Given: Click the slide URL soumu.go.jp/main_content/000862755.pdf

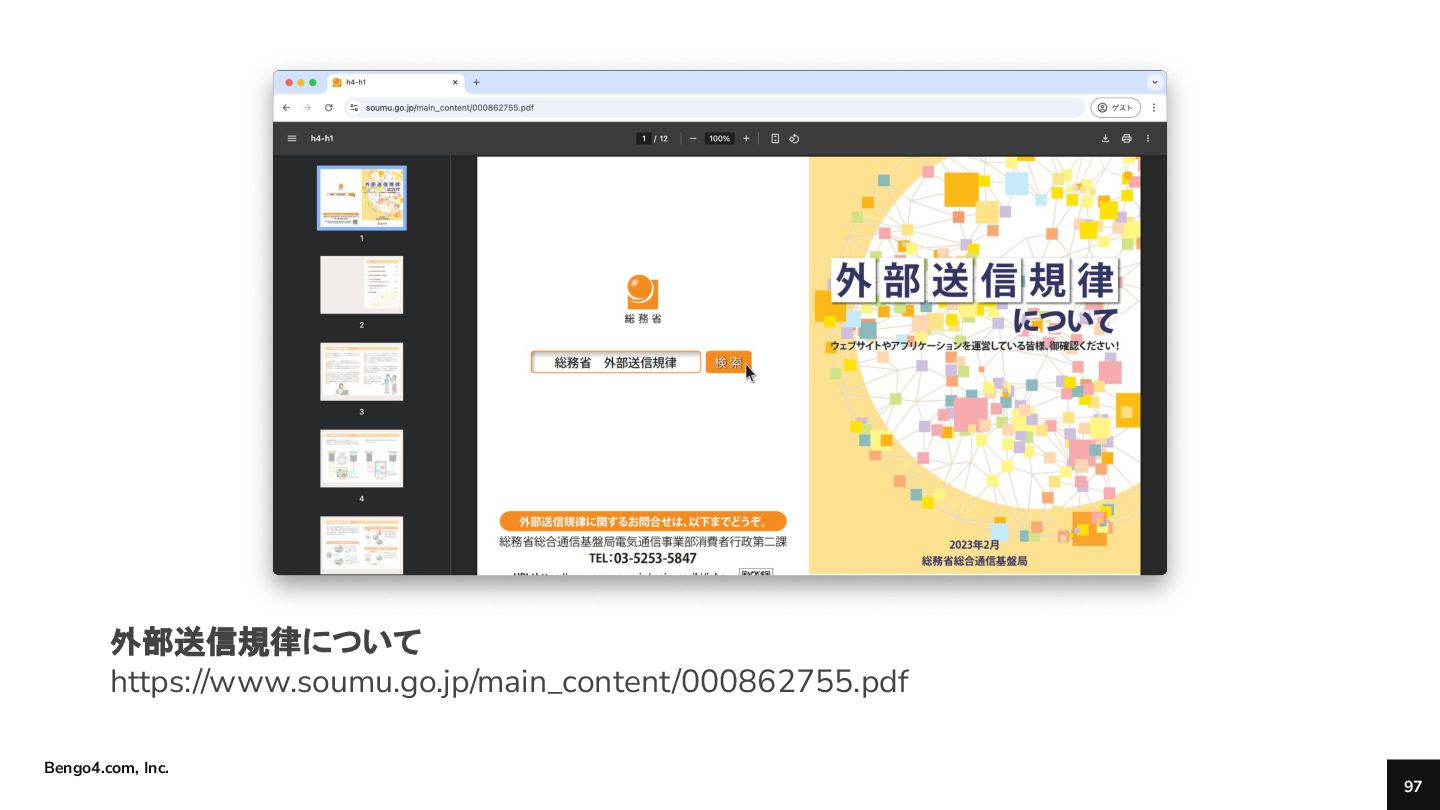Looking at the screenshot, I should [509, 682].
